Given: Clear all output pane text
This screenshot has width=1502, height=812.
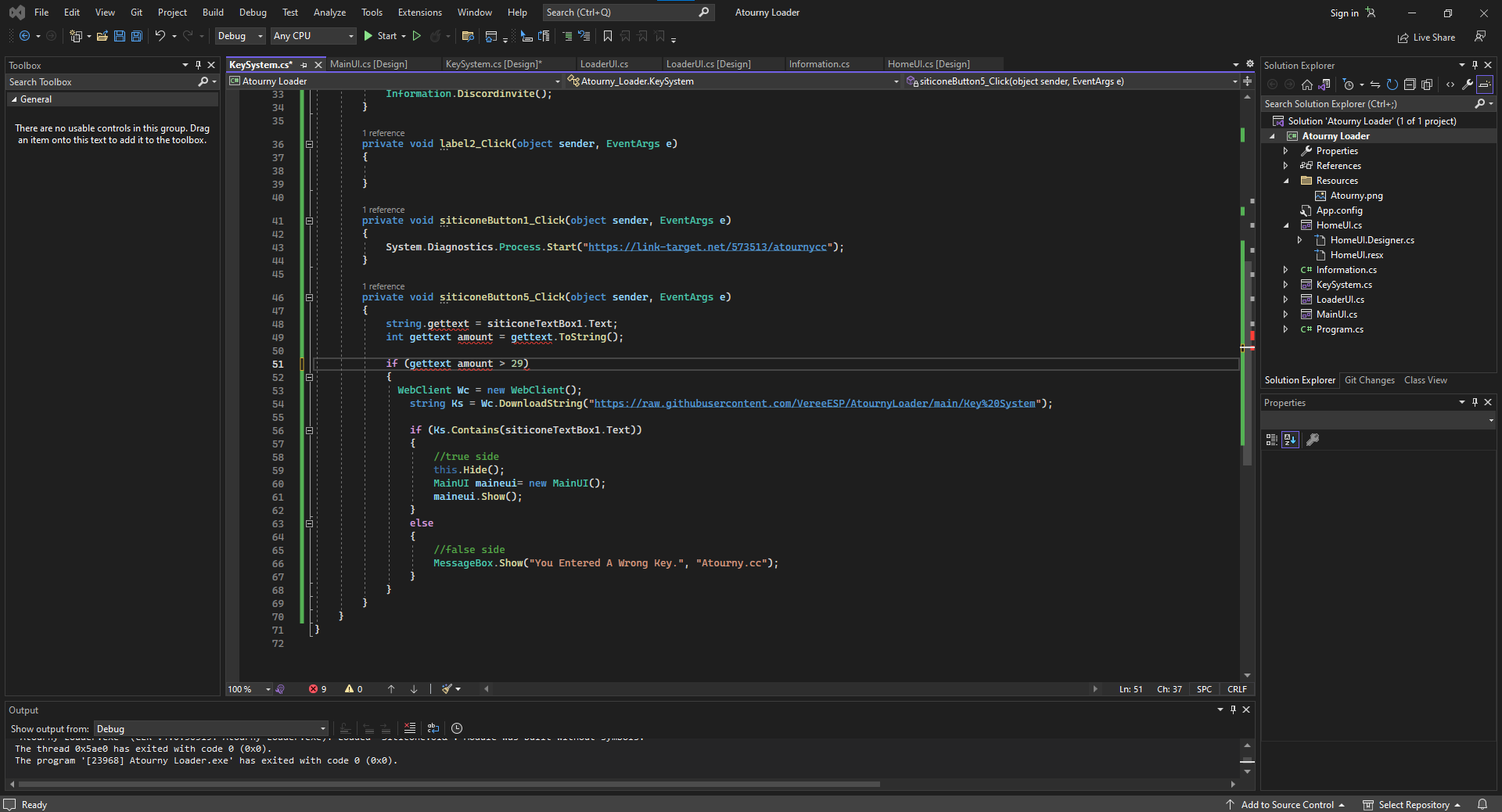Looking at the screenshot, I should coord(410,728).
